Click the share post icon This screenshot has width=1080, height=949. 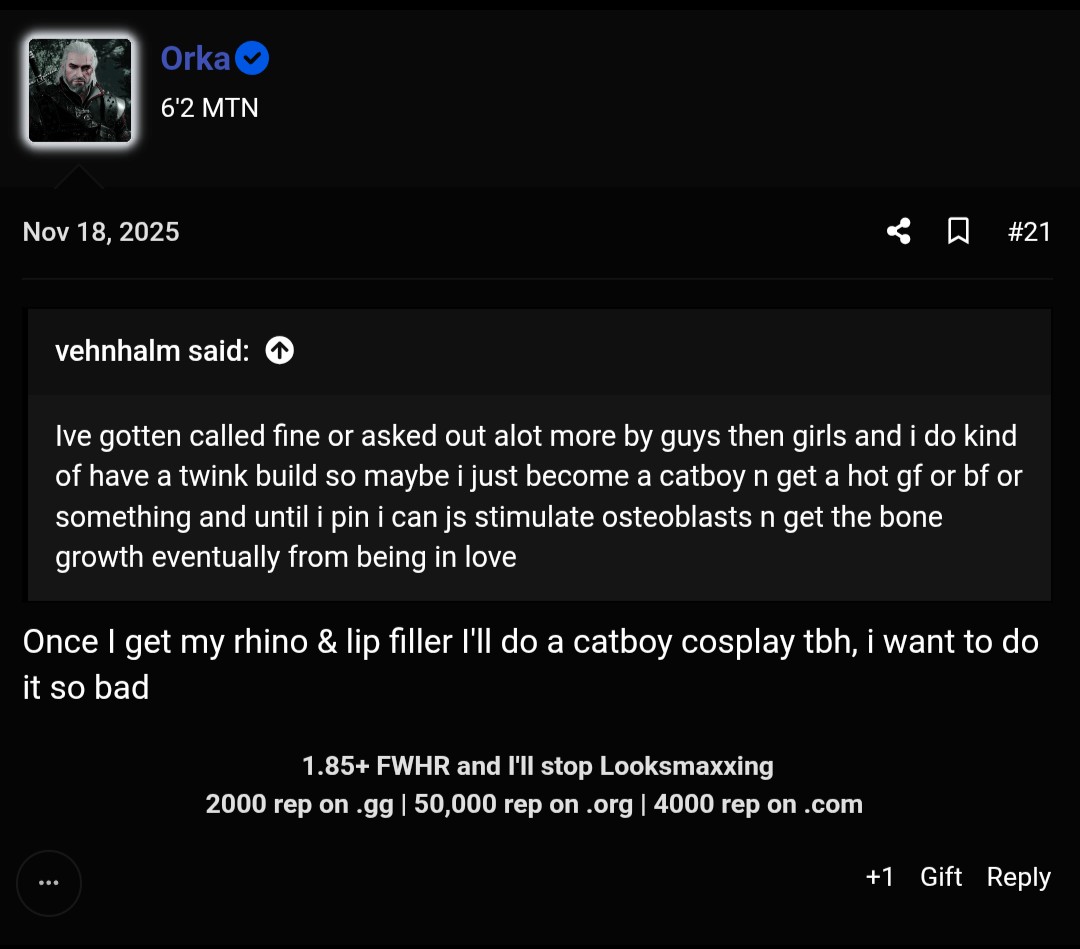(898, 232)
